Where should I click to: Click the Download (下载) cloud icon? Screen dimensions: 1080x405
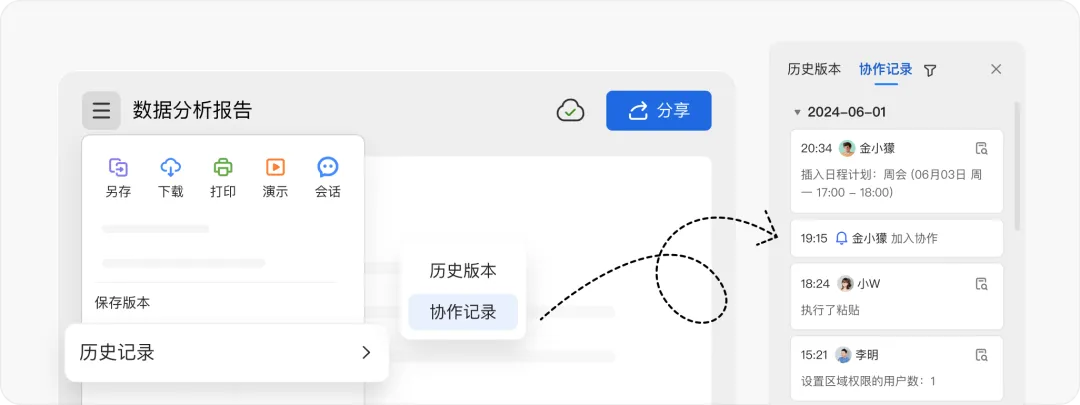pos(171,167)
